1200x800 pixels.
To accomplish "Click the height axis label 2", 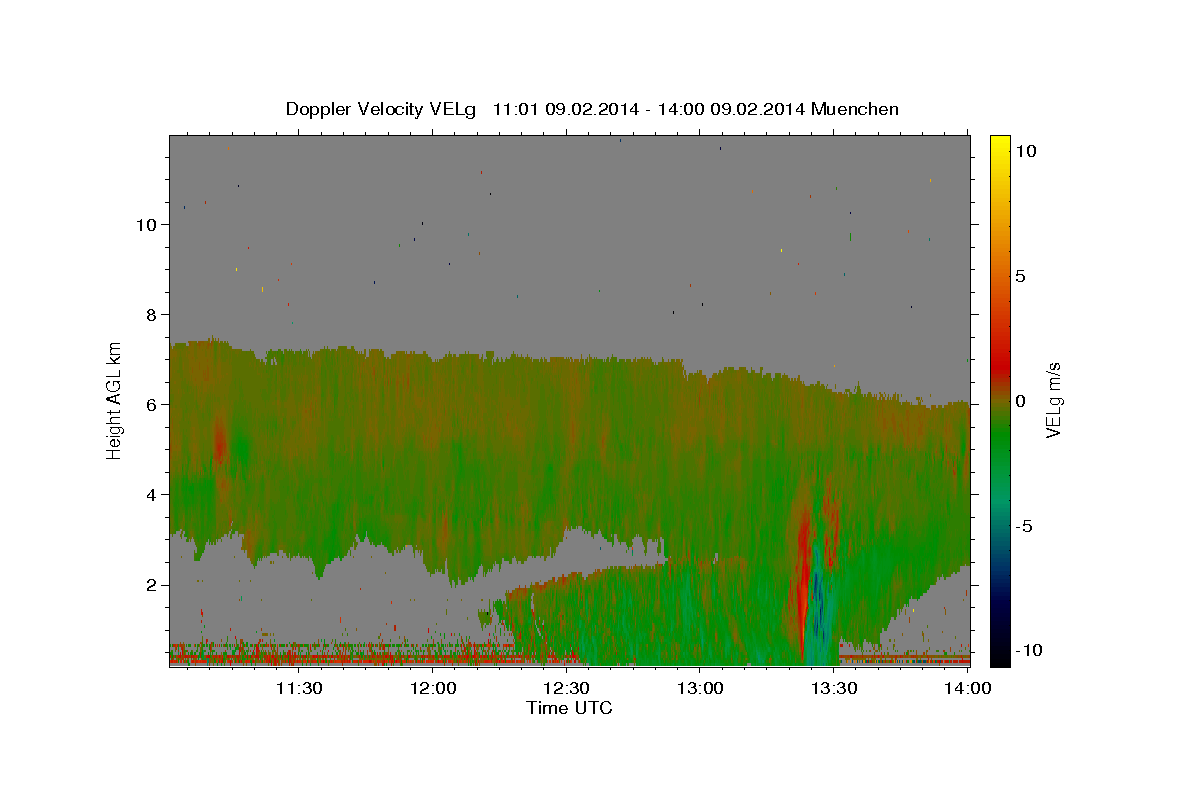I will point(153,584).
